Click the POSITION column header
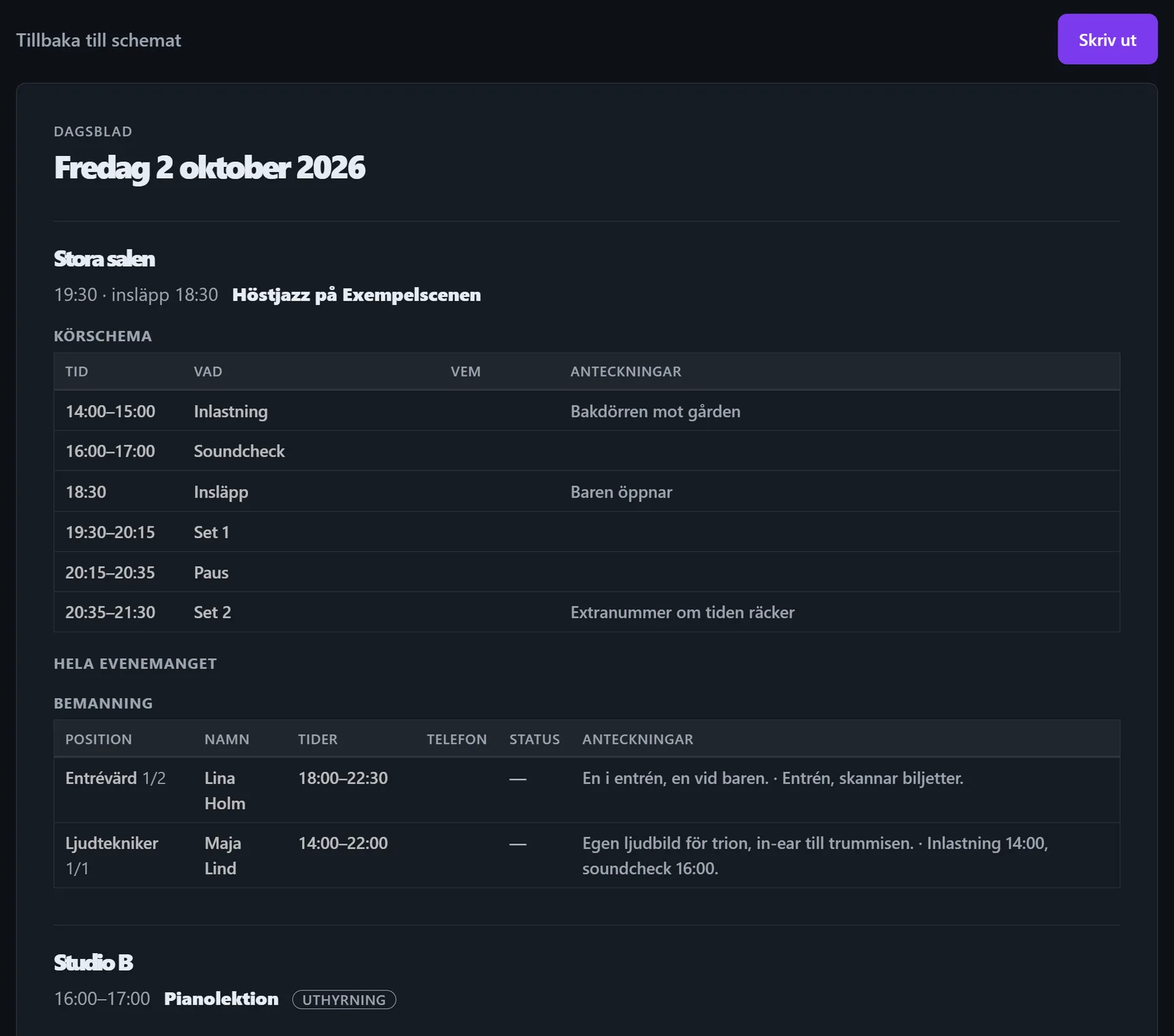This screenshot has height=1036, width=1174. click(98, 739)
